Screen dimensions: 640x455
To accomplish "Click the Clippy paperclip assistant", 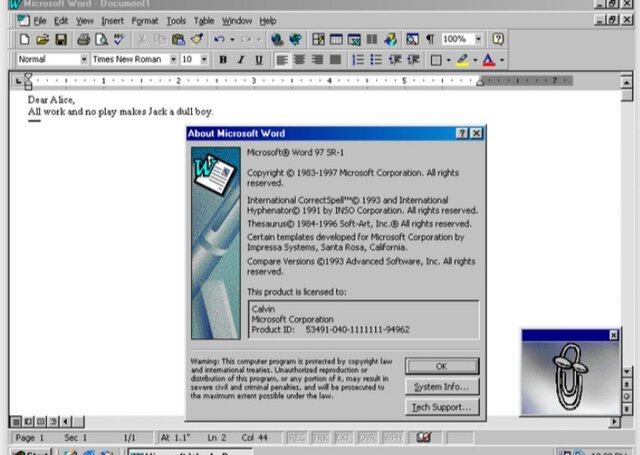I will [x=570, y=376].
